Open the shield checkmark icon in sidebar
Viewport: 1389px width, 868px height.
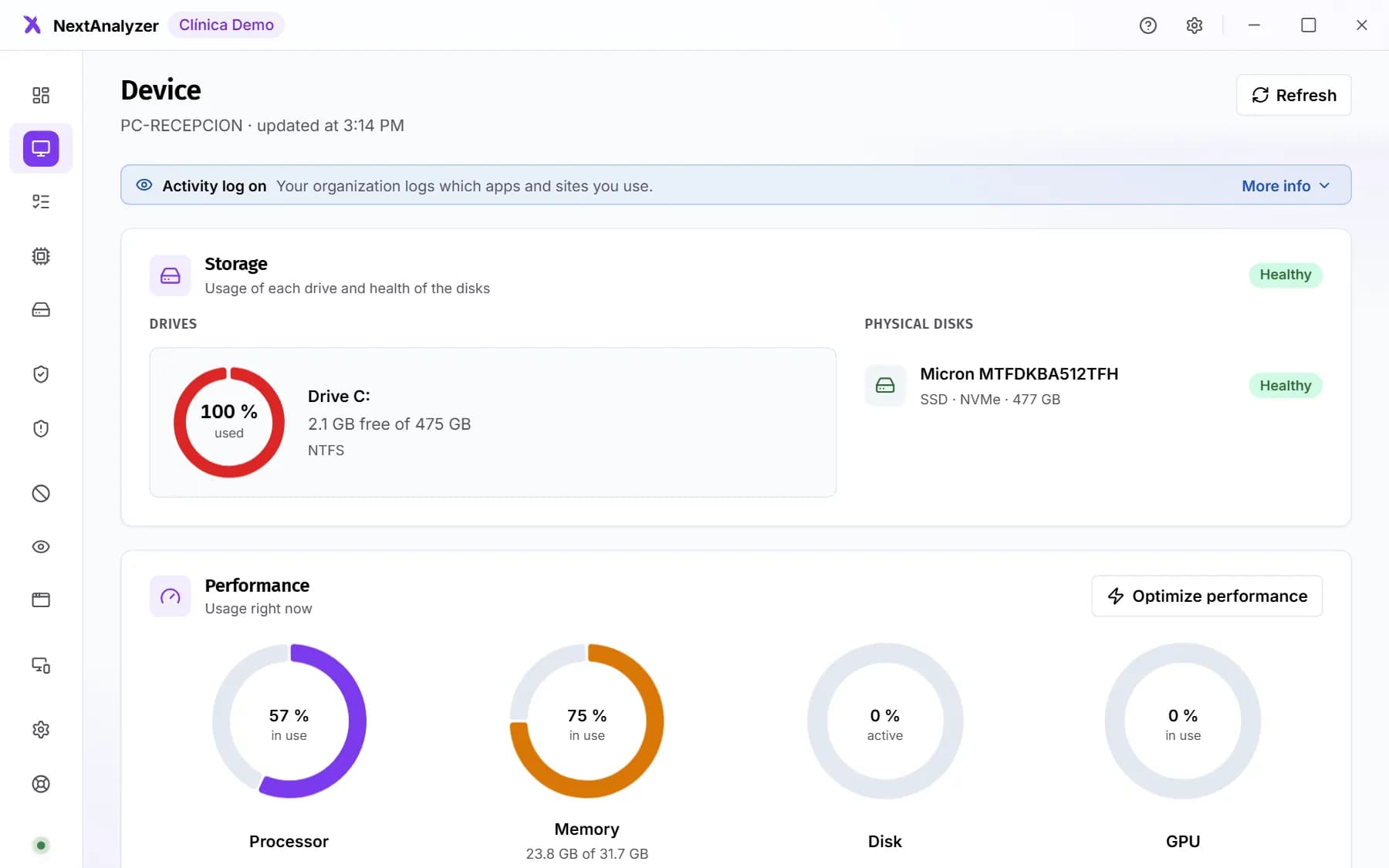coord(41,374)
